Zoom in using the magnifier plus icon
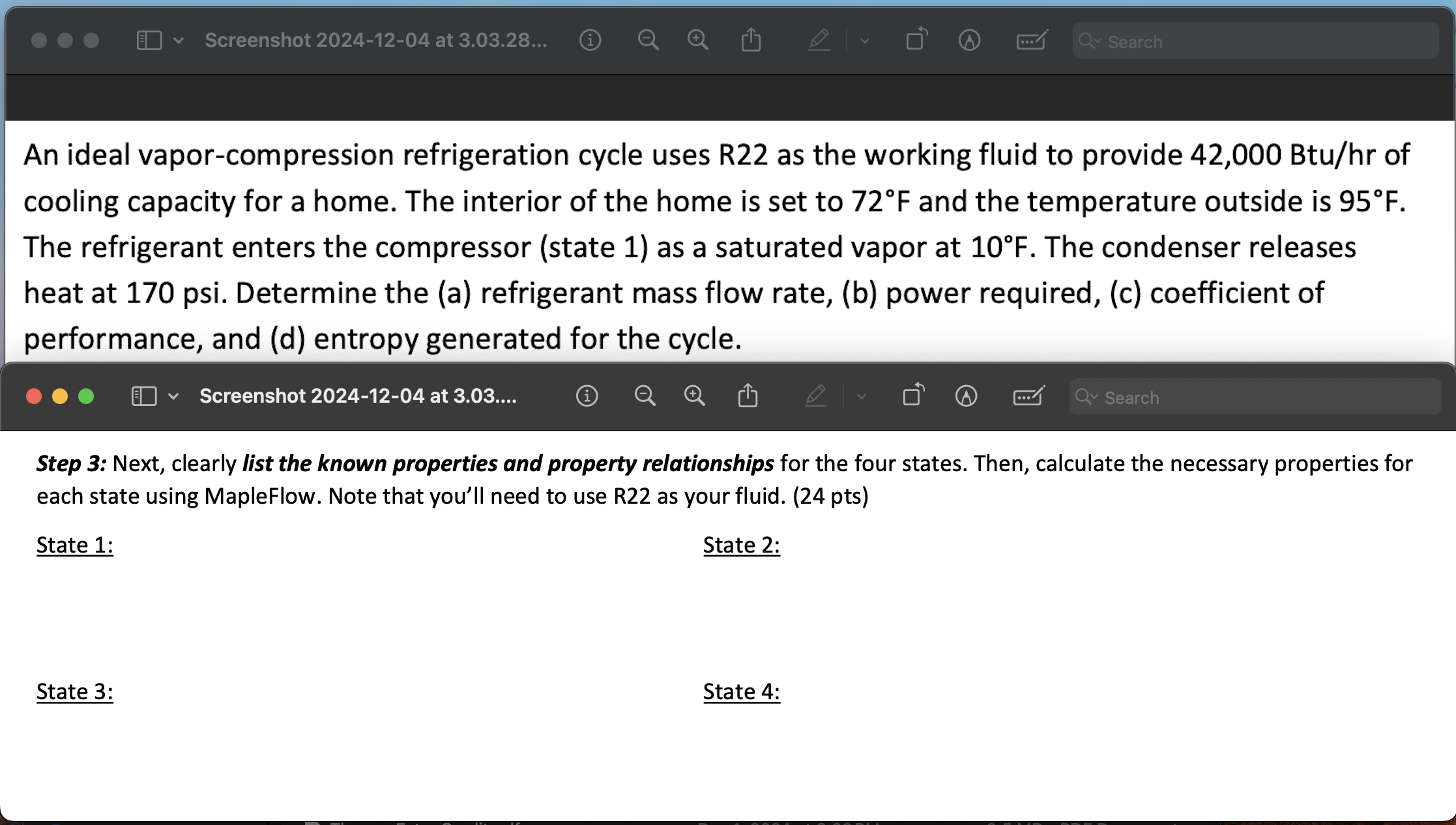Screen dimensions: 1456x825 point(697,40)
